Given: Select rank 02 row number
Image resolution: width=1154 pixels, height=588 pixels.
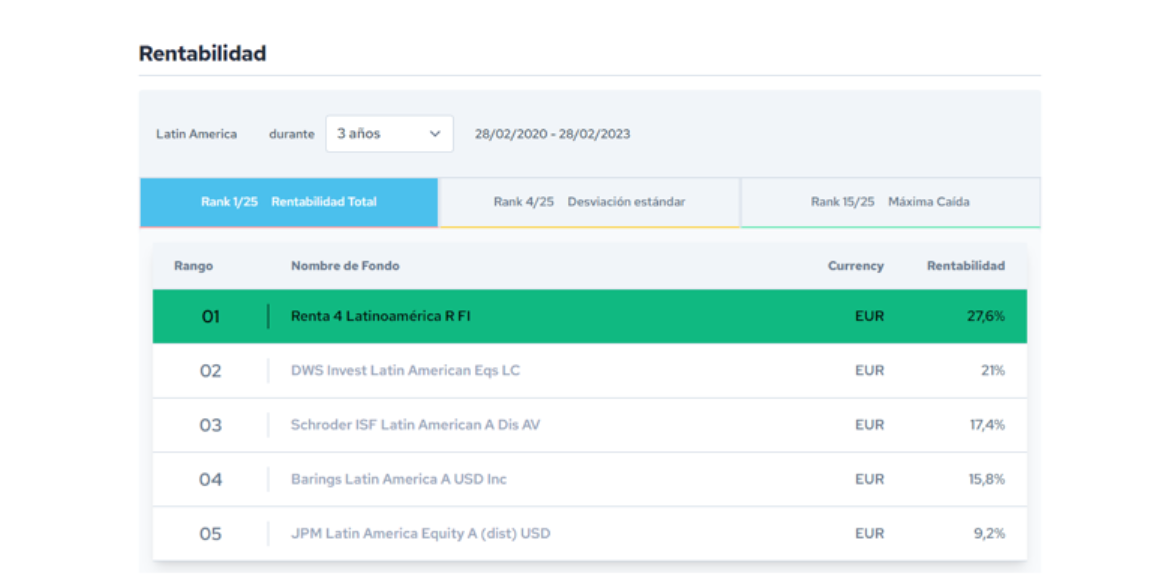Looking at the screenshot, I should 210,371.
